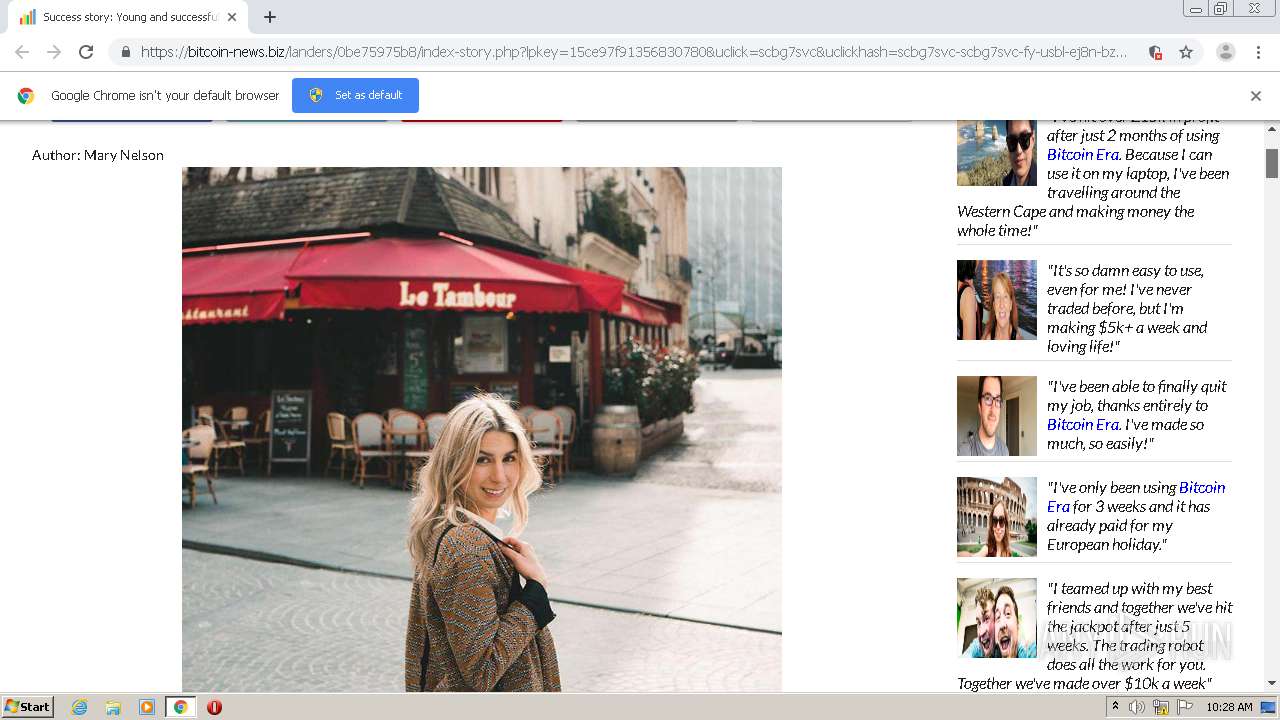Screen dimensions: 1280x720
Task: Click the address bar URL
Action: 634,52
